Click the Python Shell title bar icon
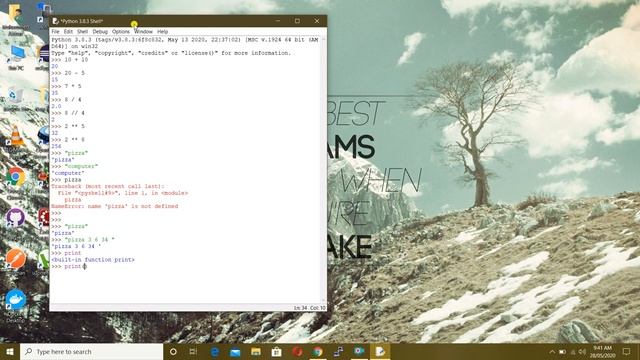 (56, 21)
